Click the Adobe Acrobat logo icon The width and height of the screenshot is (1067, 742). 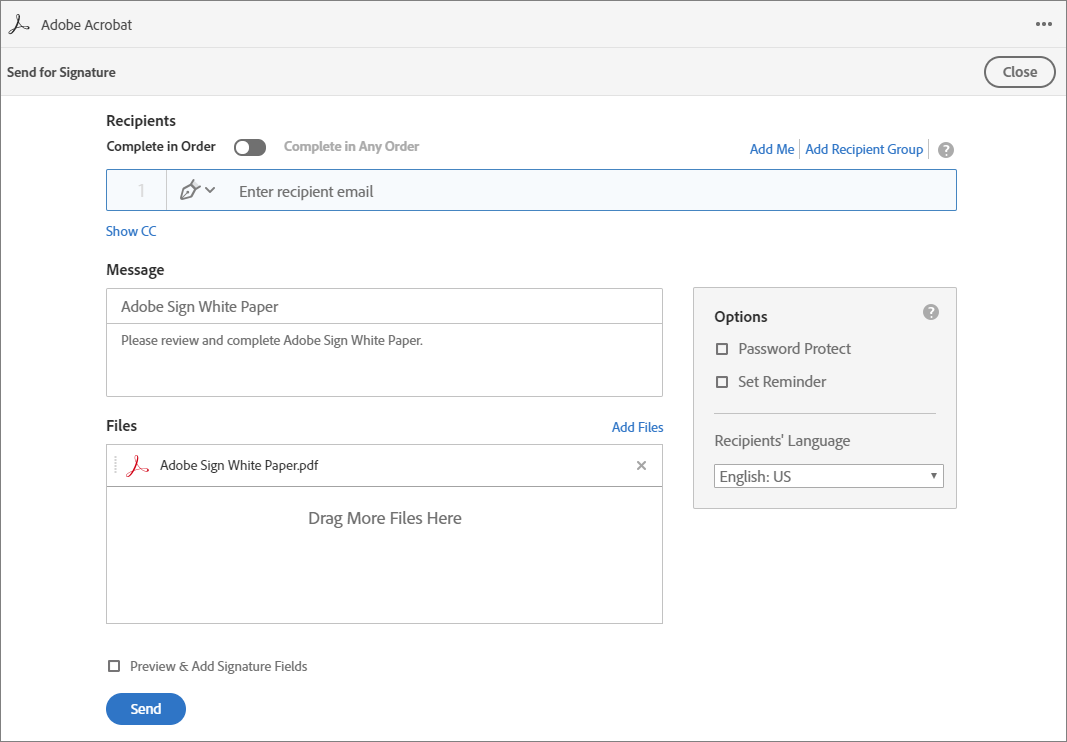pyautogui.click(x=19, y=25)
